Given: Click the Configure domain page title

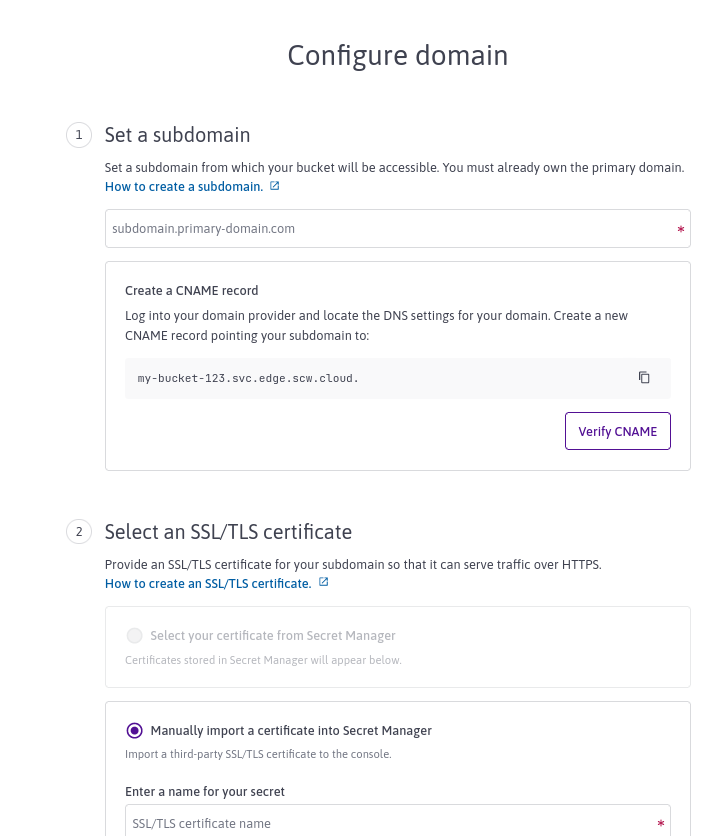Looking at the screenshot, I should coord(397,55).
